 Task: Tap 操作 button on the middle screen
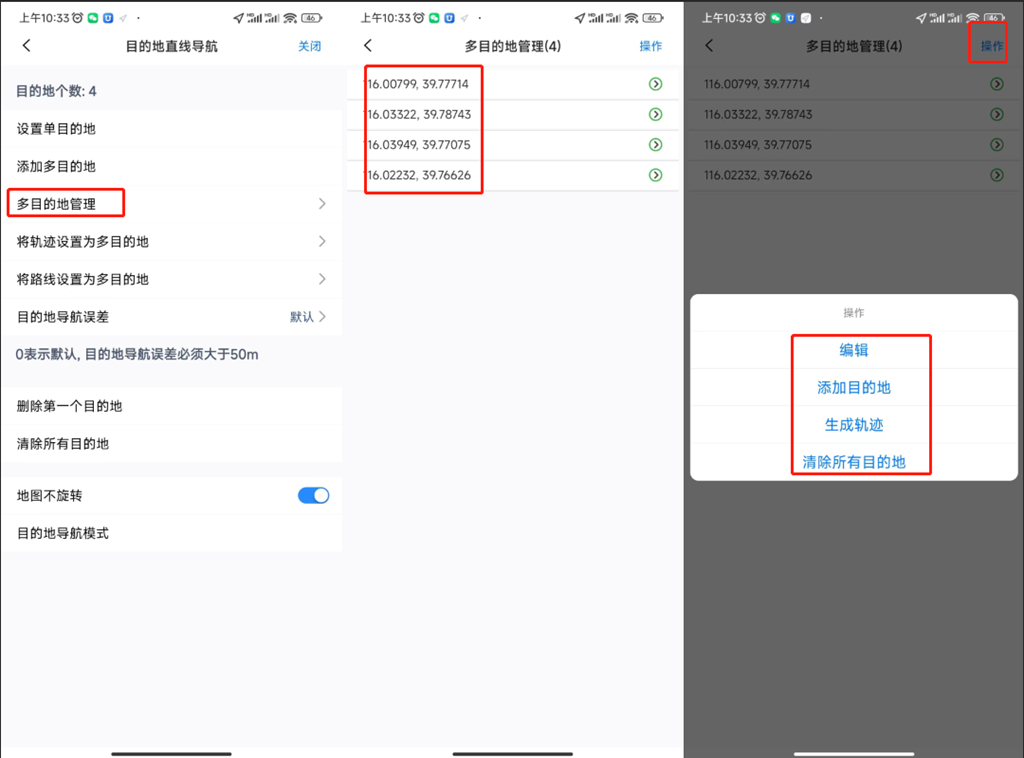[651, 46]
